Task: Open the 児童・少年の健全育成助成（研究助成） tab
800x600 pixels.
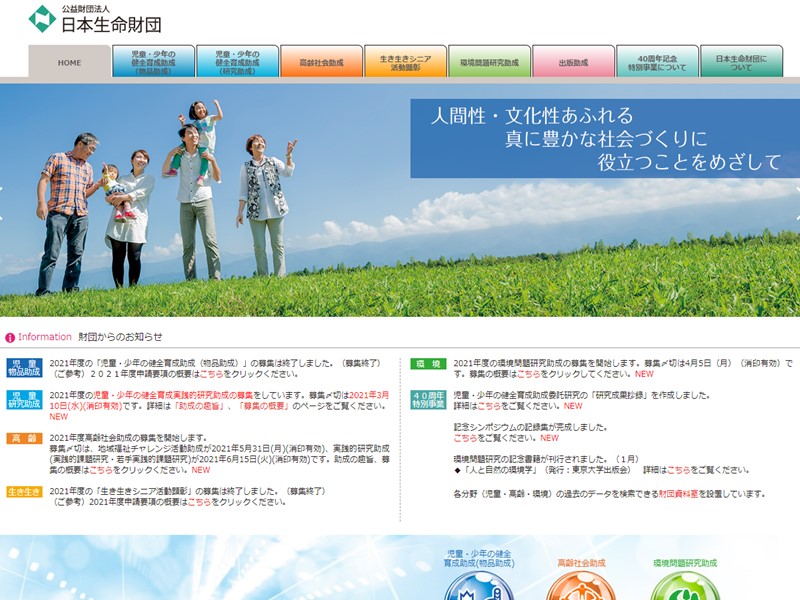Action: tap(237, 62)
